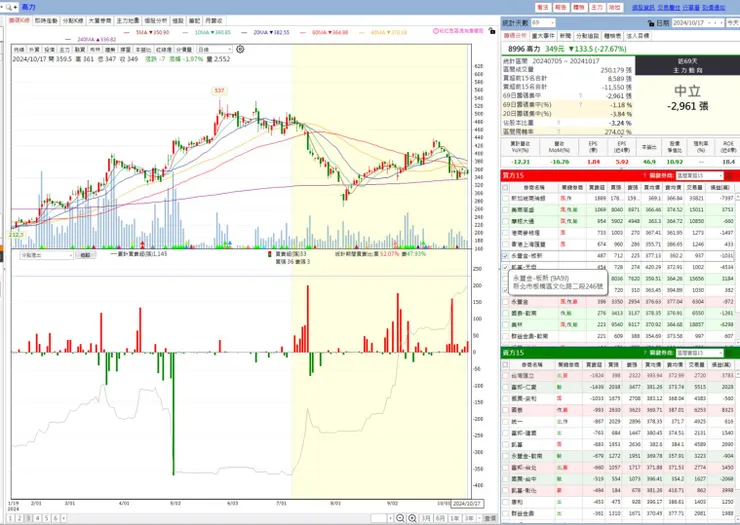The image size is (740, 525).
Task: Toggle the 投信 indicator button
Action: (49, 50)
